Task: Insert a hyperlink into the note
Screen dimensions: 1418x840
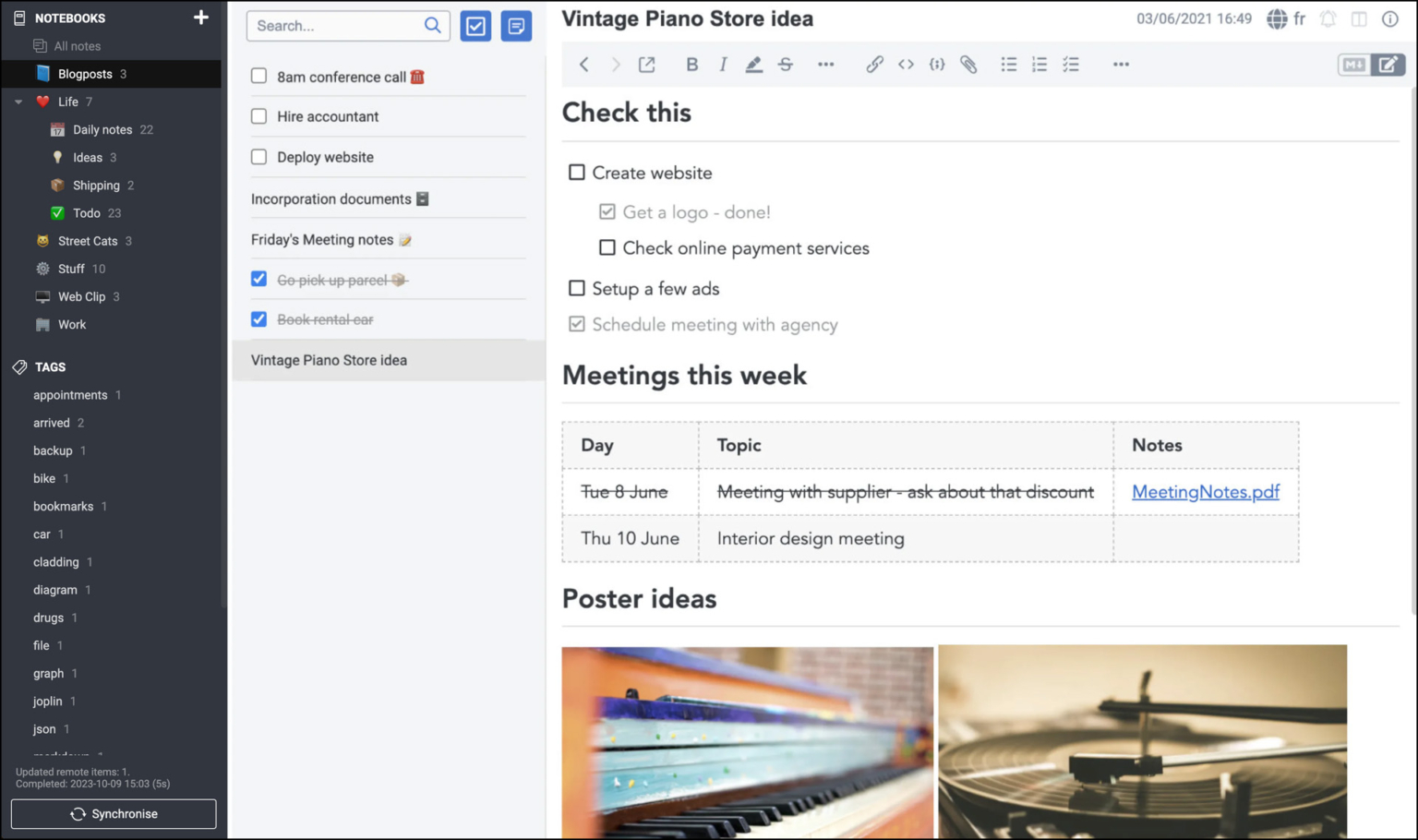Action: [x=874, y=64]
